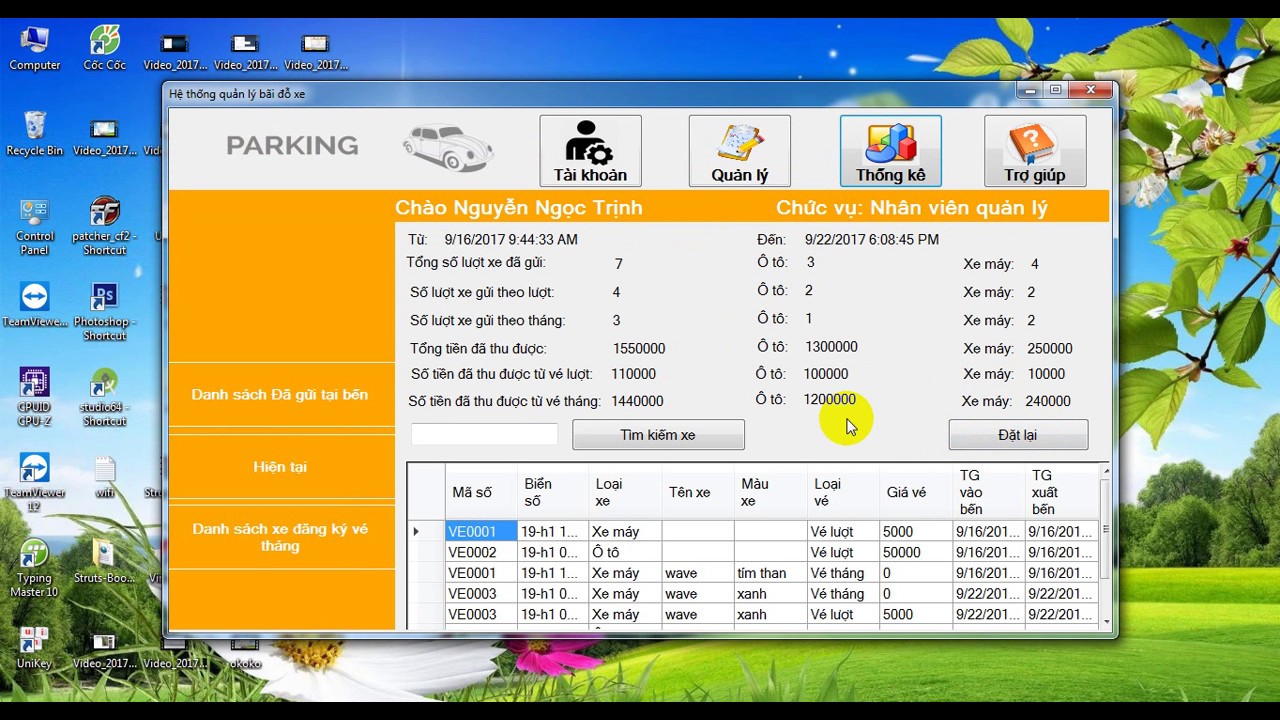Click the Tìm kiếm xe button
This screenshot has height=720, width=1280.
pos(658,435)
